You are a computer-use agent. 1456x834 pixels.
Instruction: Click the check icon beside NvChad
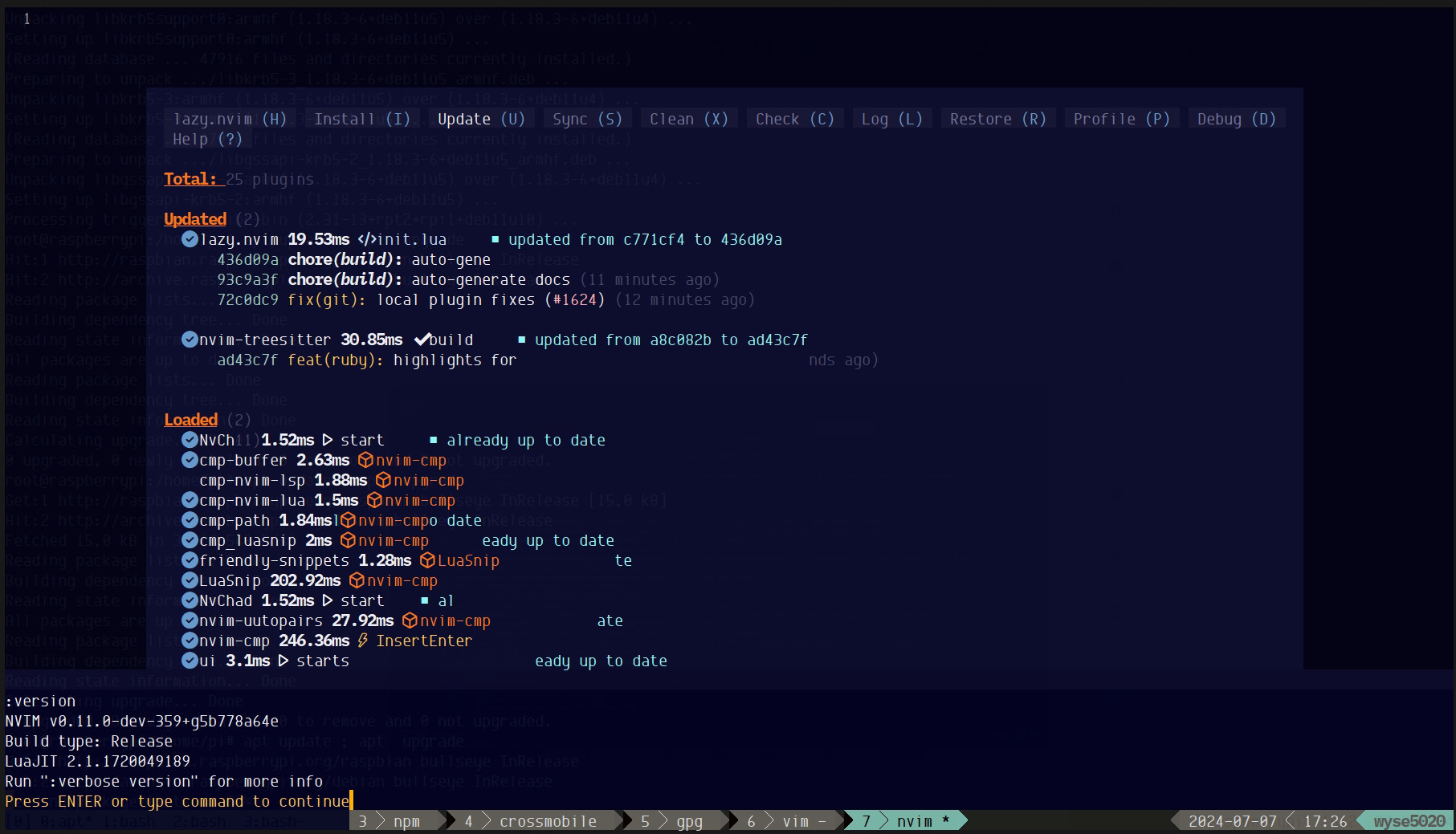(190, 600)
